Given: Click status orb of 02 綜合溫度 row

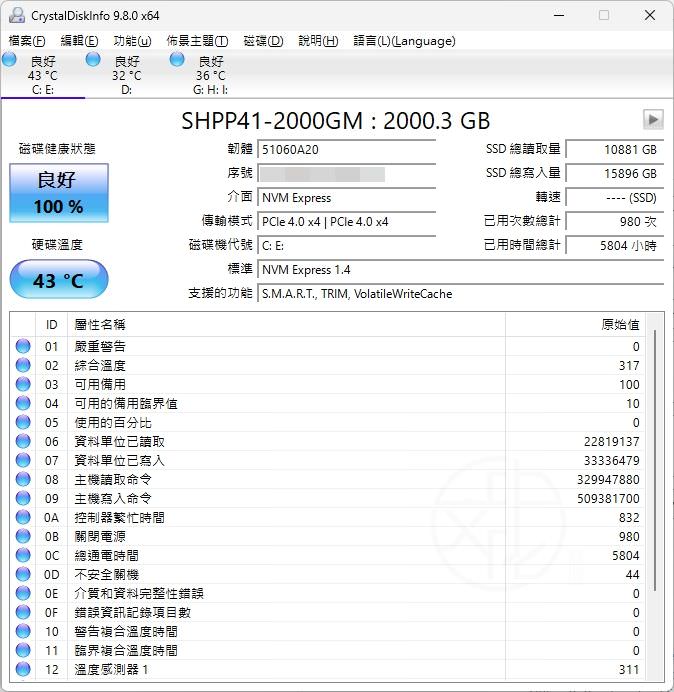Looking at the screenshot, I should [23, 365].
